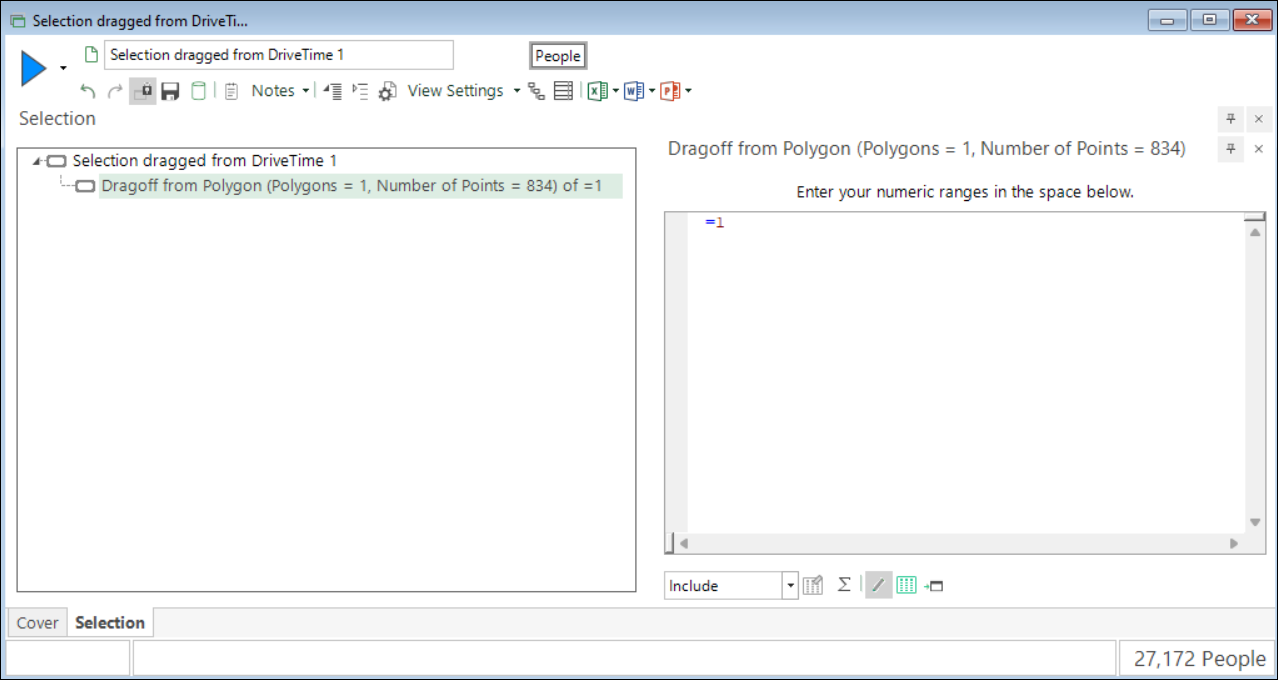Toggle the pencil edit mode icon
Viewport: 1278px width, 680px height.
tap(879, 585)
